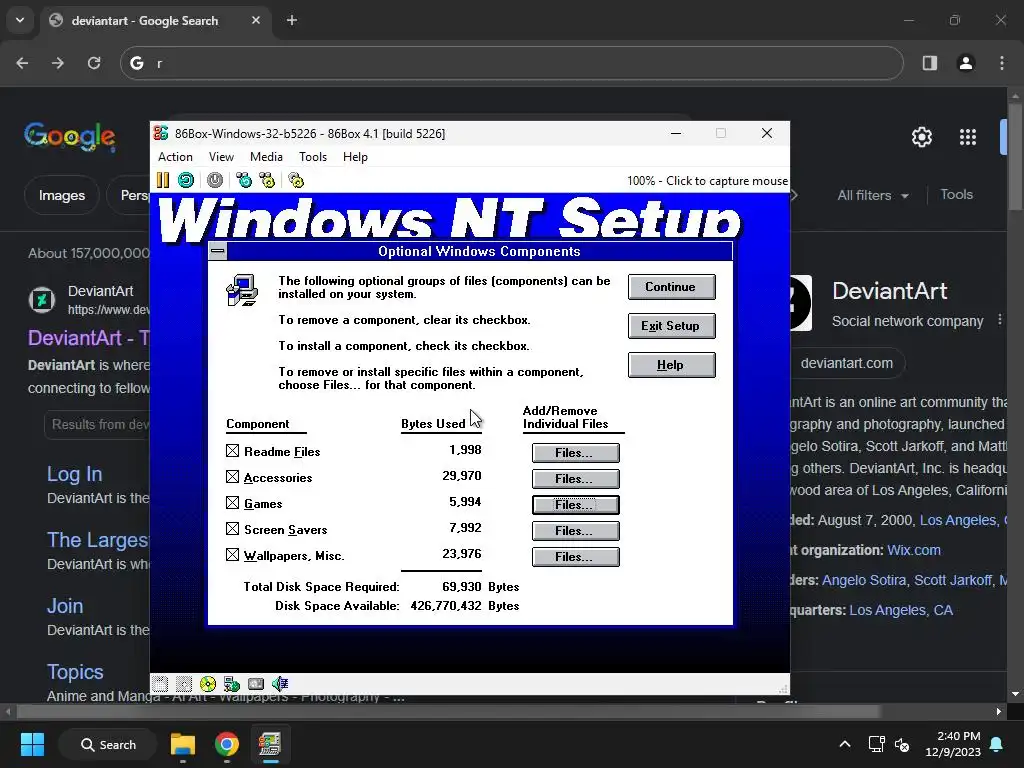Viewport: 1024px width, 768px height.
Task: Click the first floppy drive status icon
Action: [x=160, y=684]
